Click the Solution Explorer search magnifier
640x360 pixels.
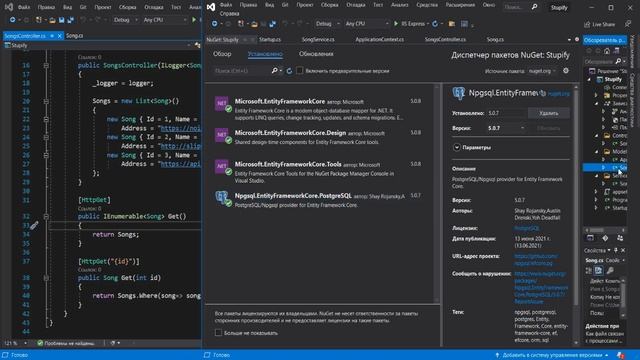(618, 61)
